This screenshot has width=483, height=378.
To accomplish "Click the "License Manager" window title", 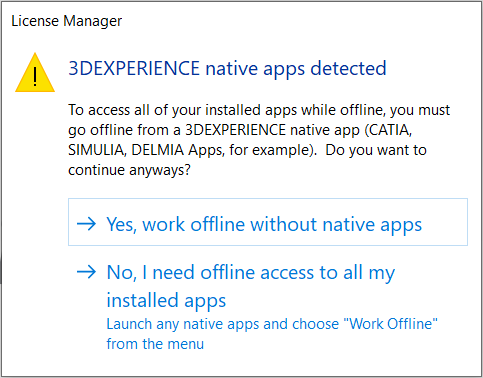I will coord(67,21).
